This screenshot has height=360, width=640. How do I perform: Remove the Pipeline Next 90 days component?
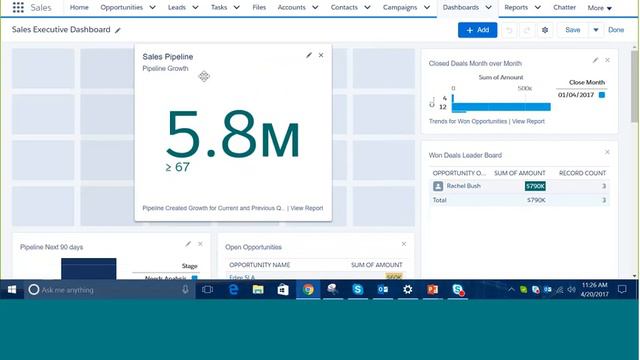(200, 244)
